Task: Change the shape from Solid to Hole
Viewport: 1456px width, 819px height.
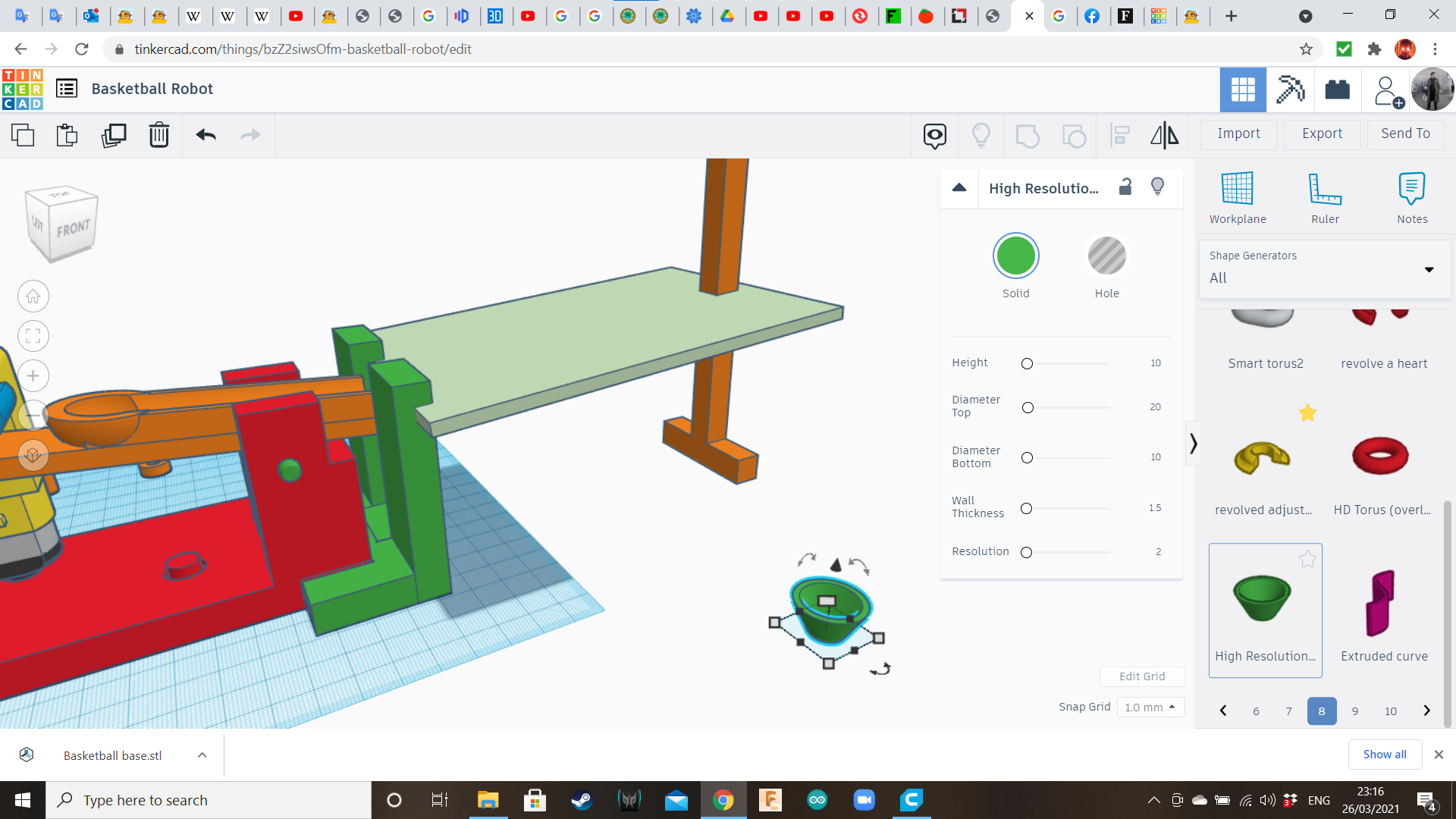Action: point(1106,256)
